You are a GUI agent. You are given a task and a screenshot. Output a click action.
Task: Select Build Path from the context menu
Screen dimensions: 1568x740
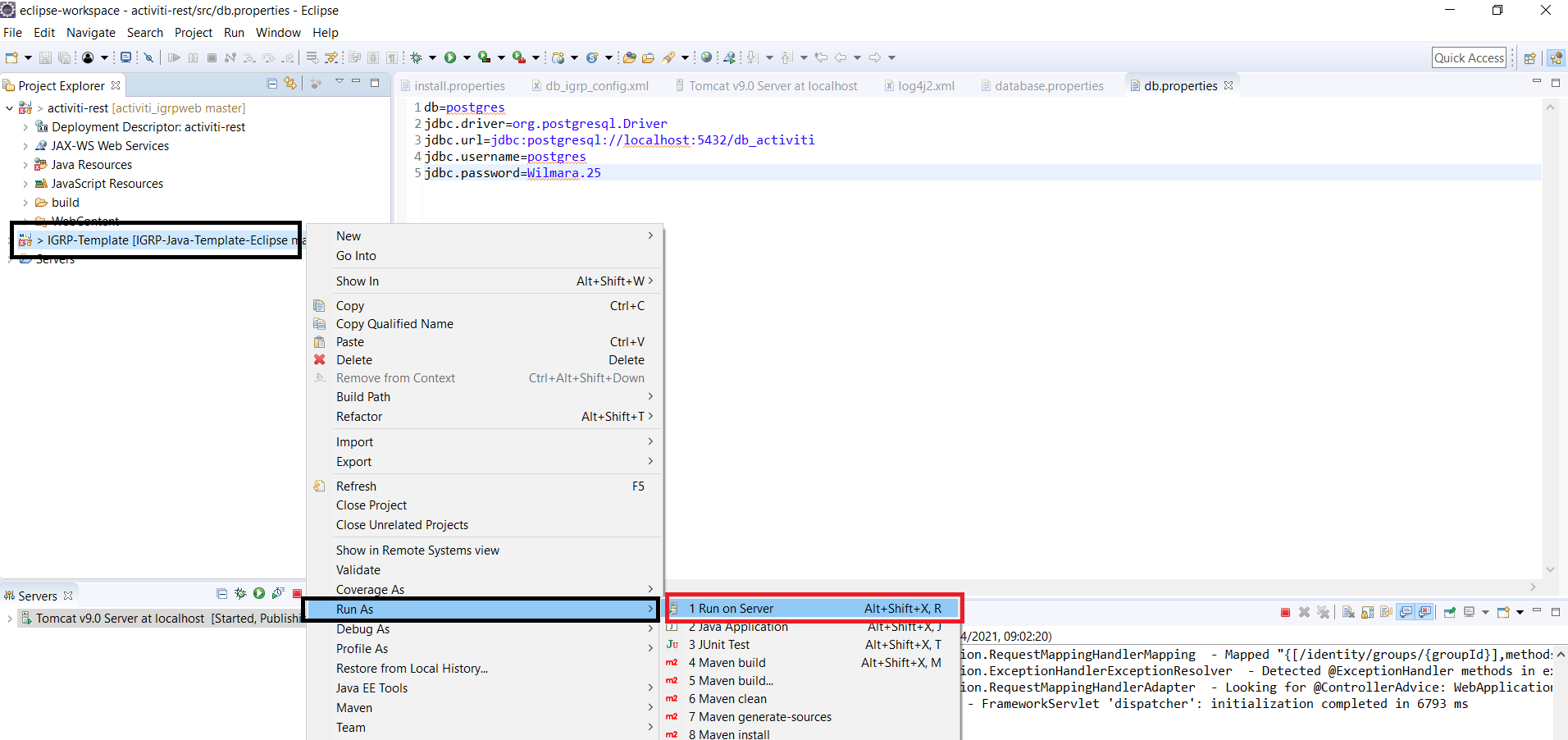pyautogui.click(x=484, y=397)
